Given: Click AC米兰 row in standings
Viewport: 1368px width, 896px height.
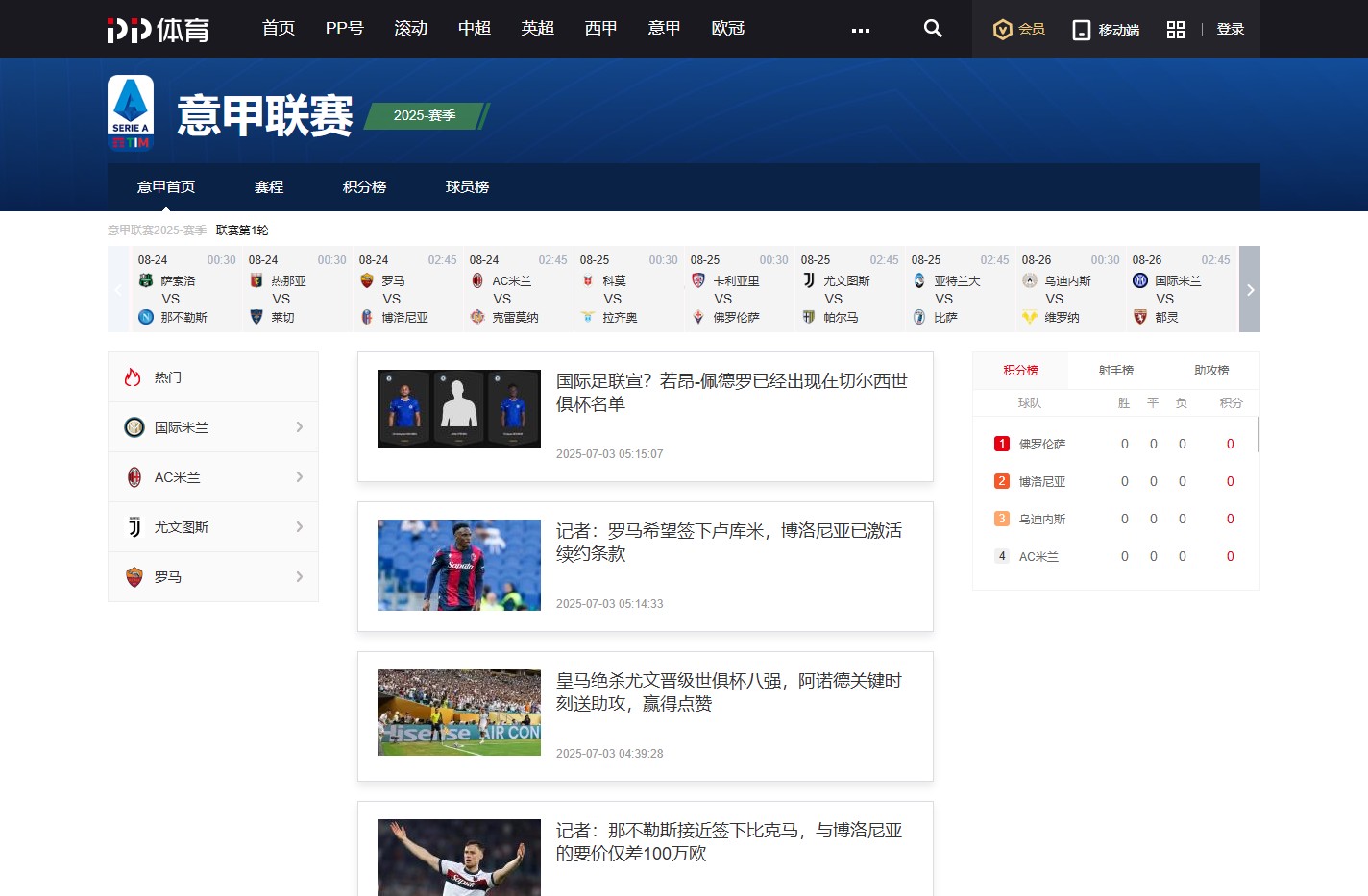Looking at the screenshot, I should coord(1115,556).
